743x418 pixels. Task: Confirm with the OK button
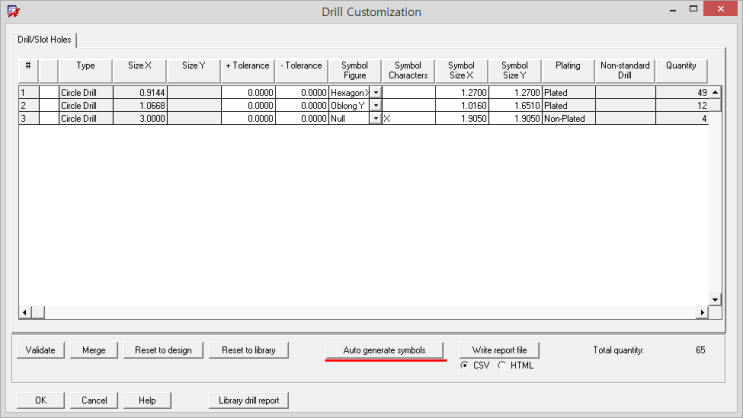pos(41,400)
